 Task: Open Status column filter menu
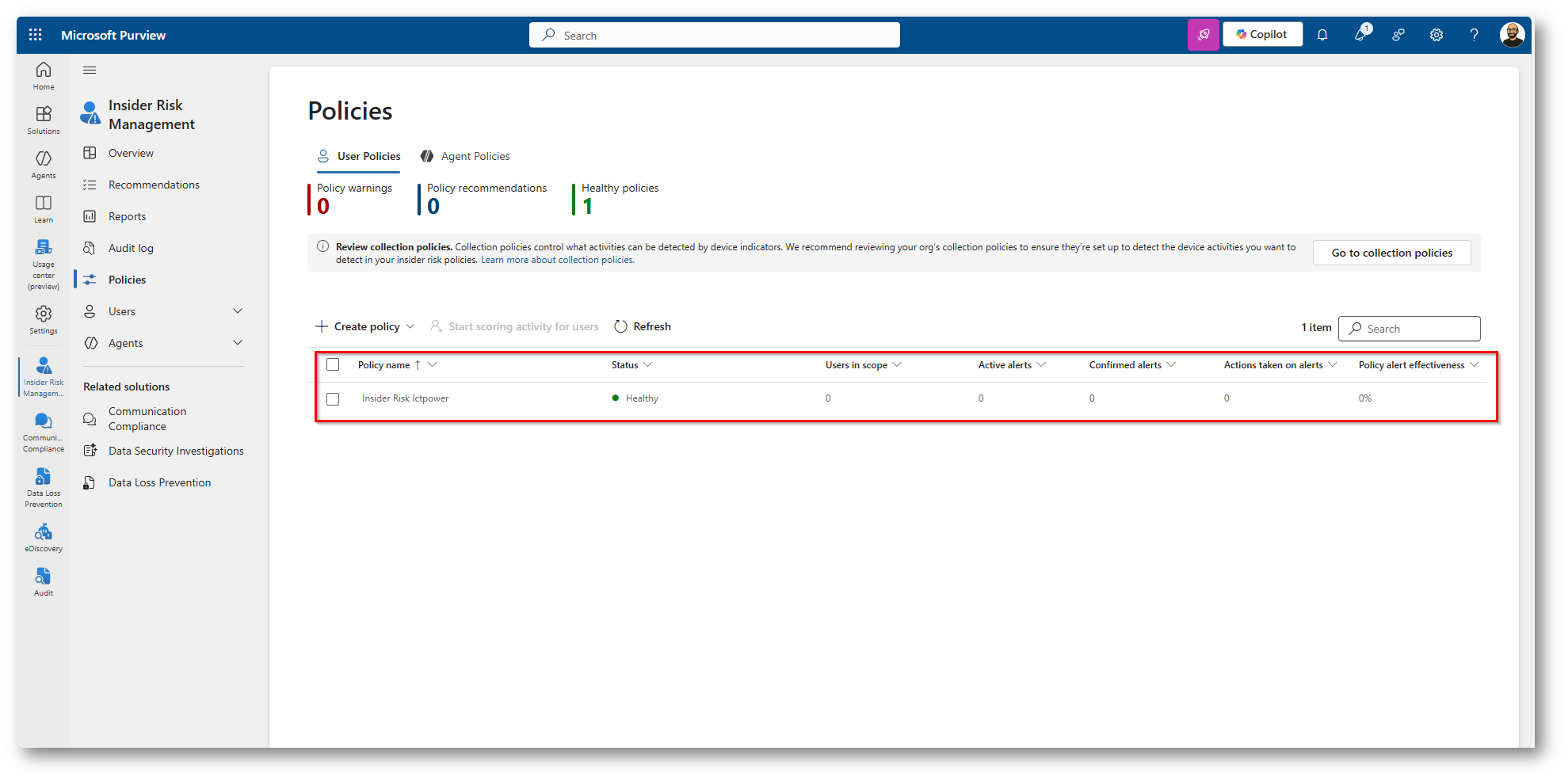pyautogui.click(x=647, y=365)
